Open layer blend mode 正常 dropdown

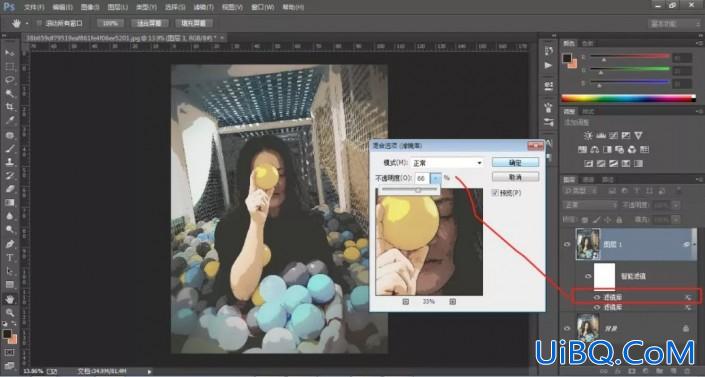(590, 205)
